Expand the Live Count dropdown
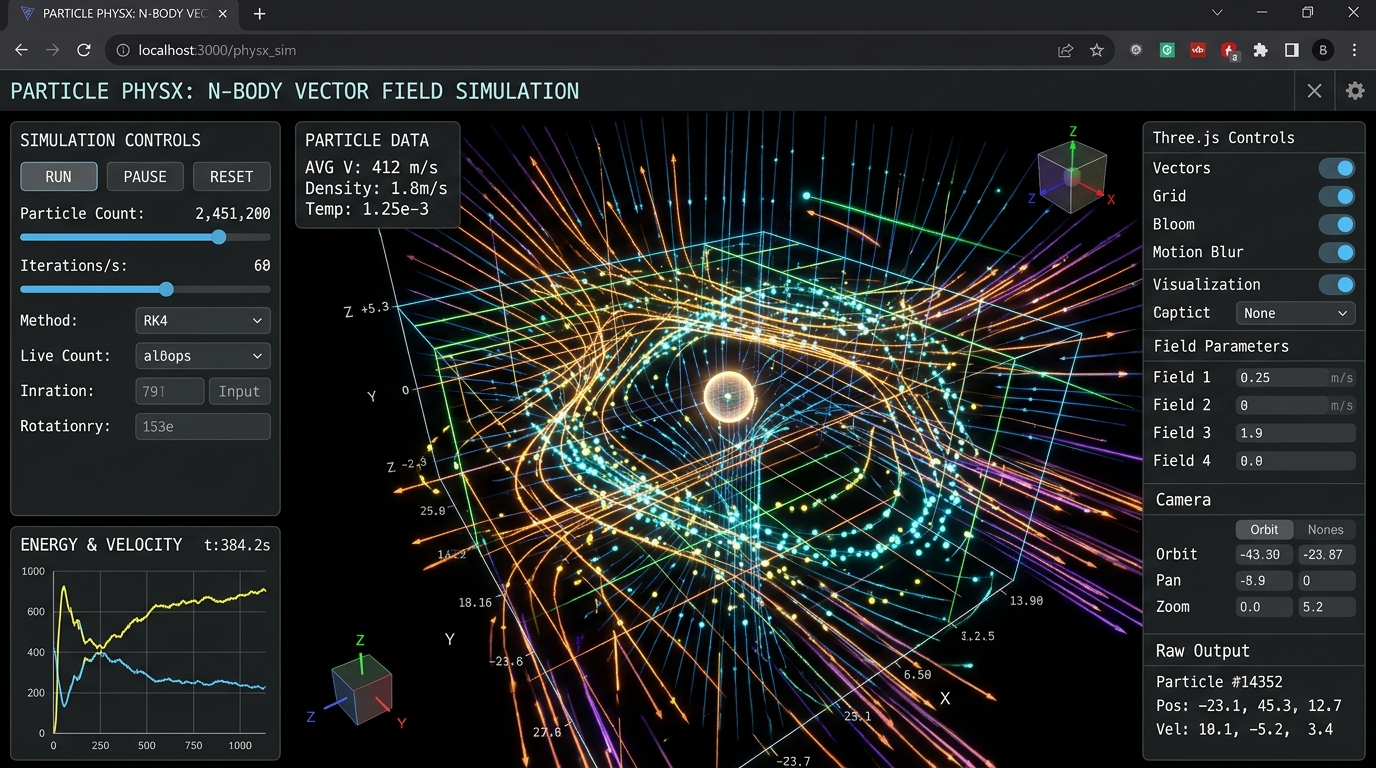This screenshot has height=768, width=1376. pos(202,356)
